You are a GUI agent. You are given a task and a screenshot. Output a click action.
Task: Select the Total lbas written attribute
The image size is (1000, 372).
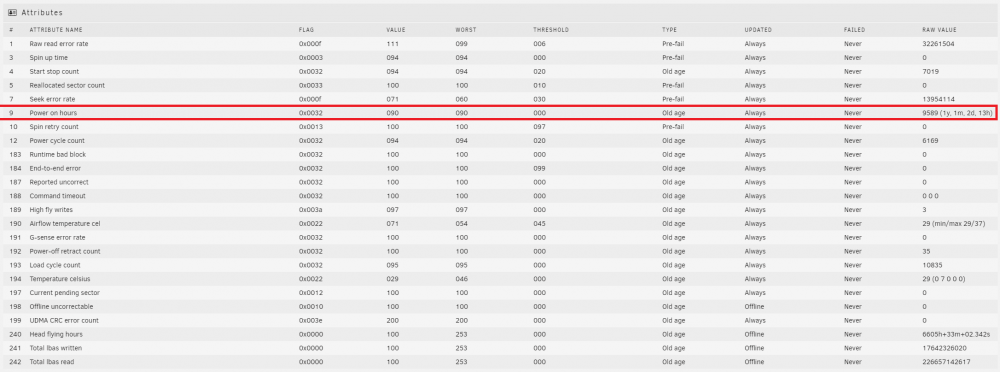click(x=55, y=348)
